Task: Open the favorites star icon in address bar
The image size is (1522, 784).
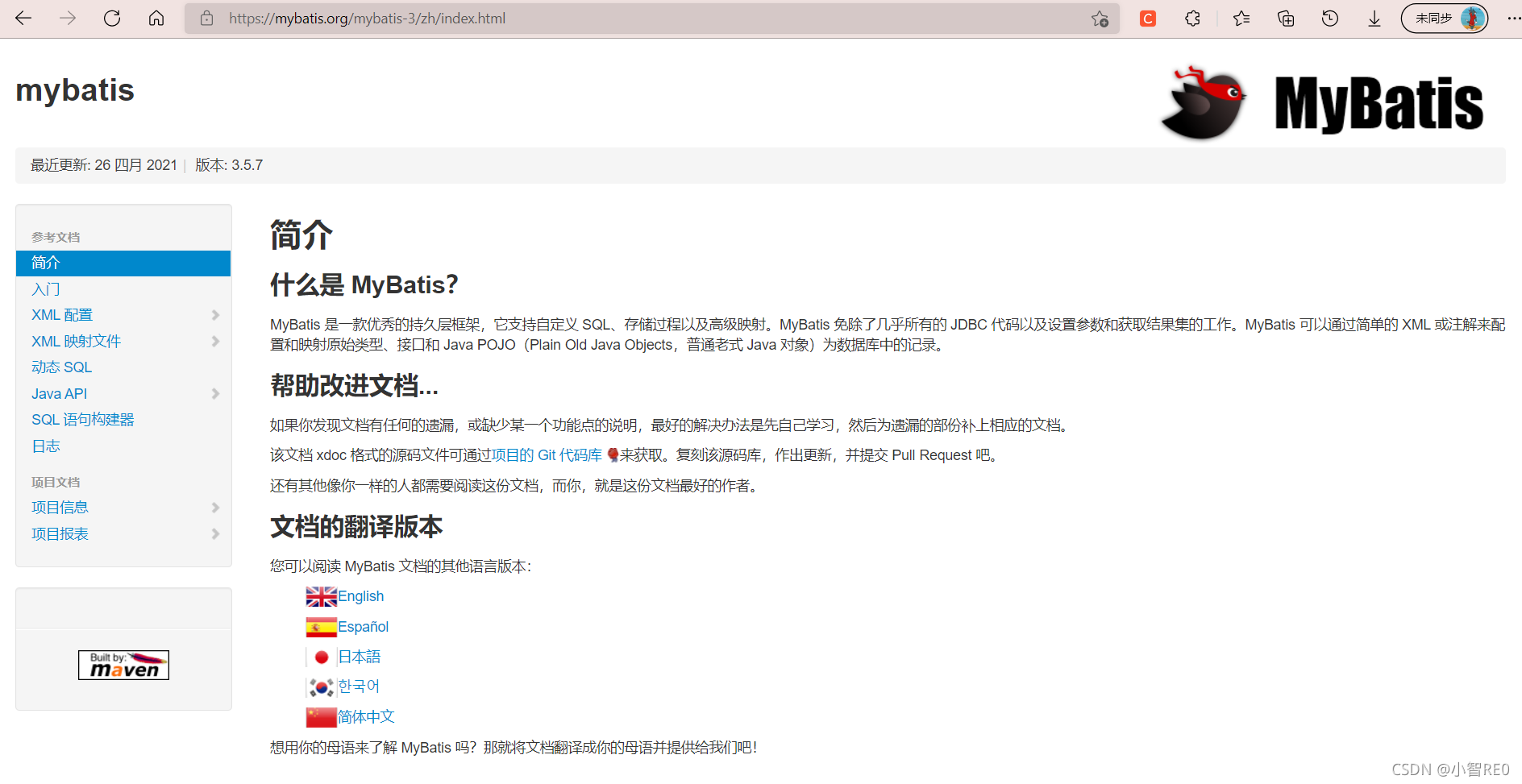Action: tap(1099, 18)
